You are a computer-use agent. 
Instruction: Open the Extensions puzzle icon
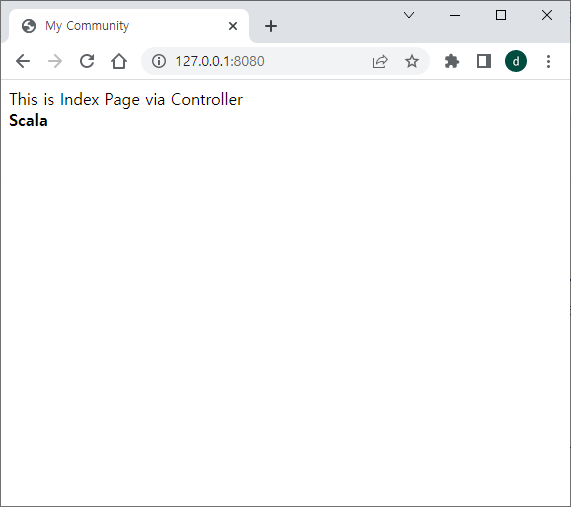coord(452,61)
